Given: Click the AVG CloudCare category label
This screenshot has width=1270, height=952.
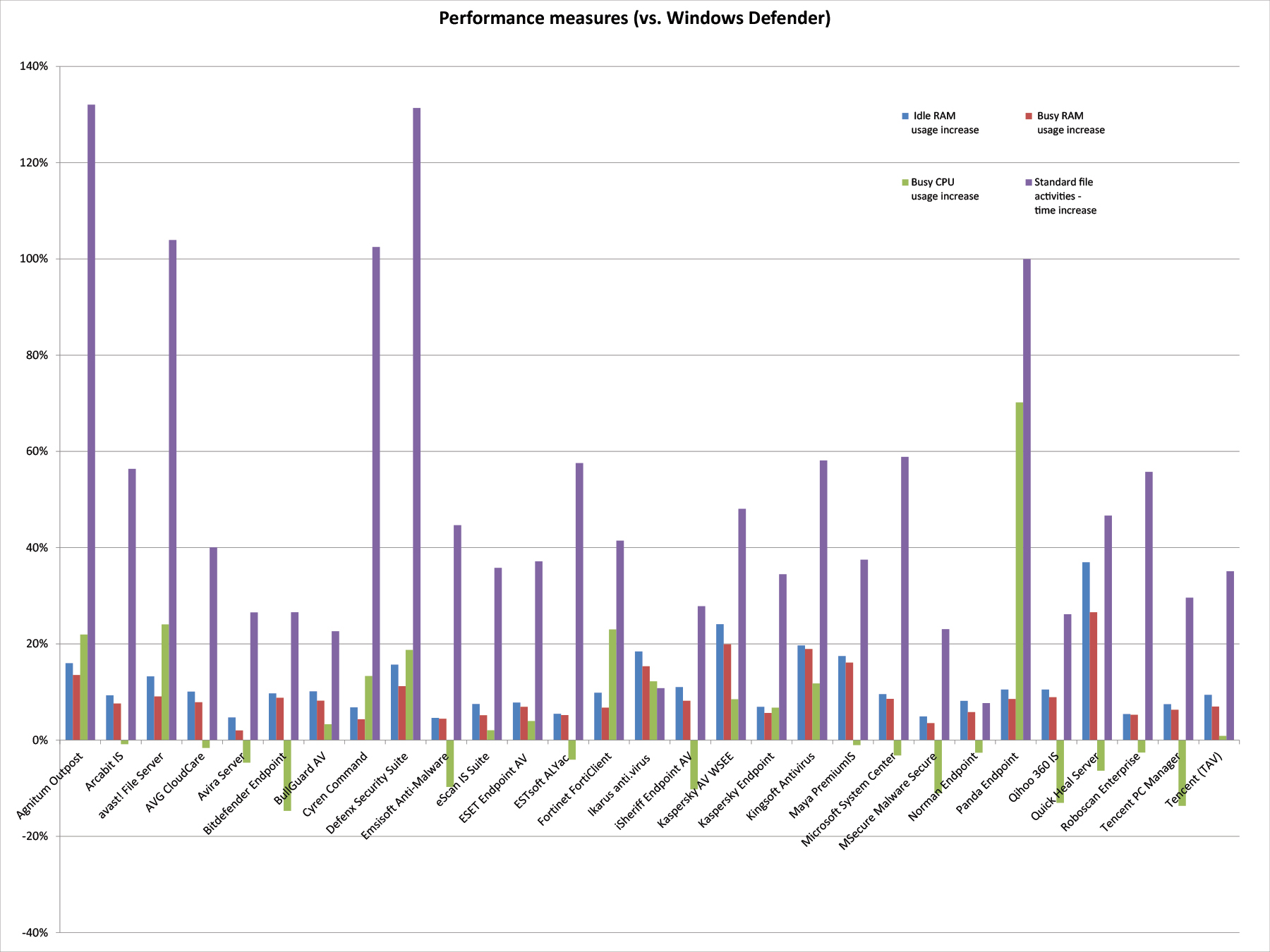Looking at the screenshot, I should pos(176,781).
